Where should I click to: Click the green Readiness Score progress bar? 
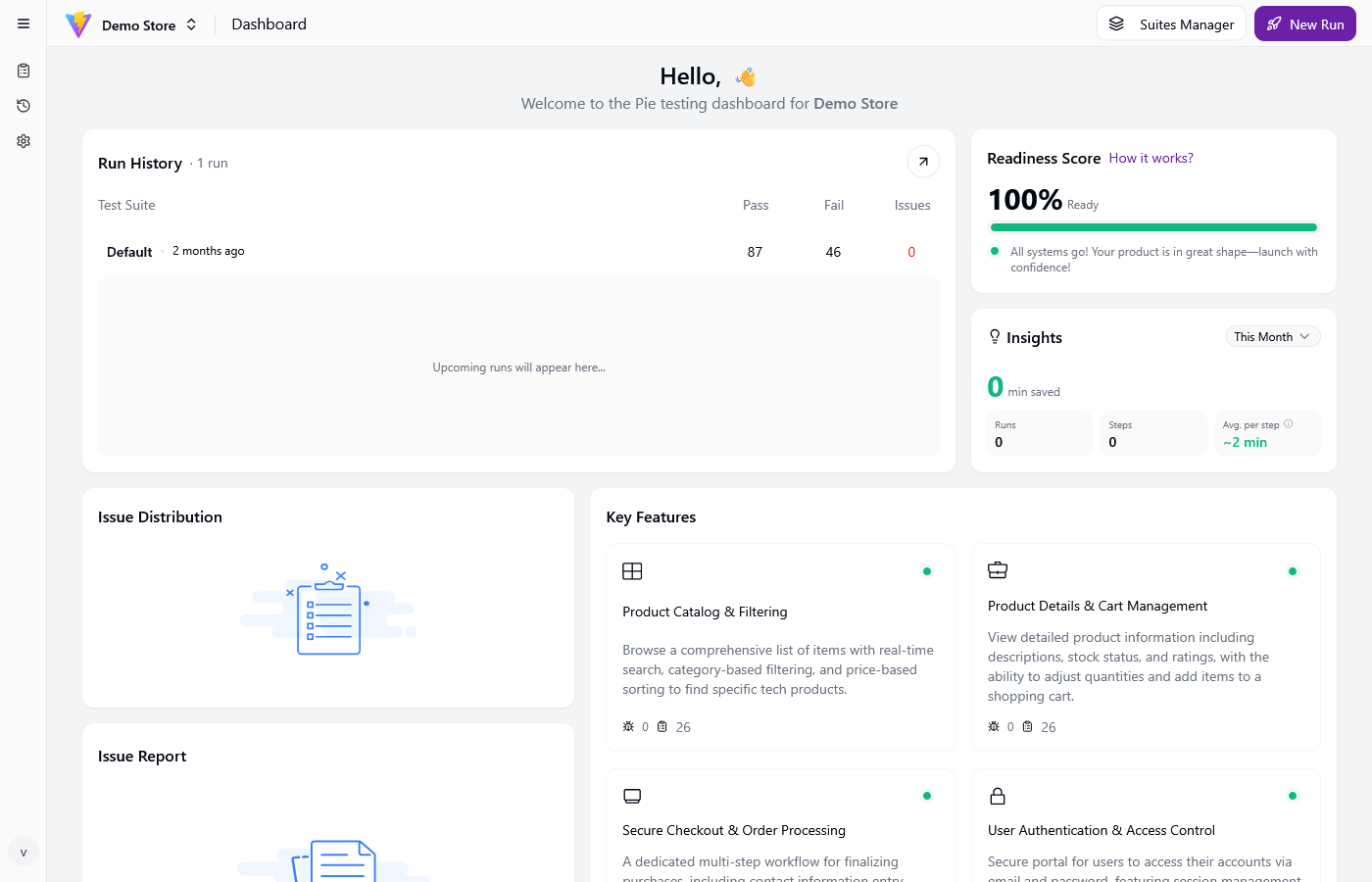pyautogui.click(x=1153, y=226)
